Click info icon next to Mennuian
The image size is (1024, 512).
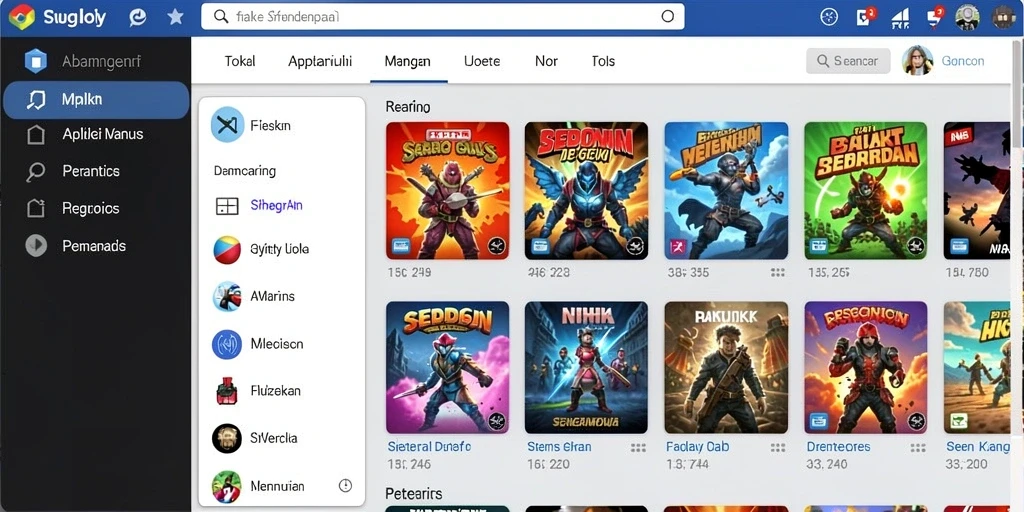(x=345, y=485)
